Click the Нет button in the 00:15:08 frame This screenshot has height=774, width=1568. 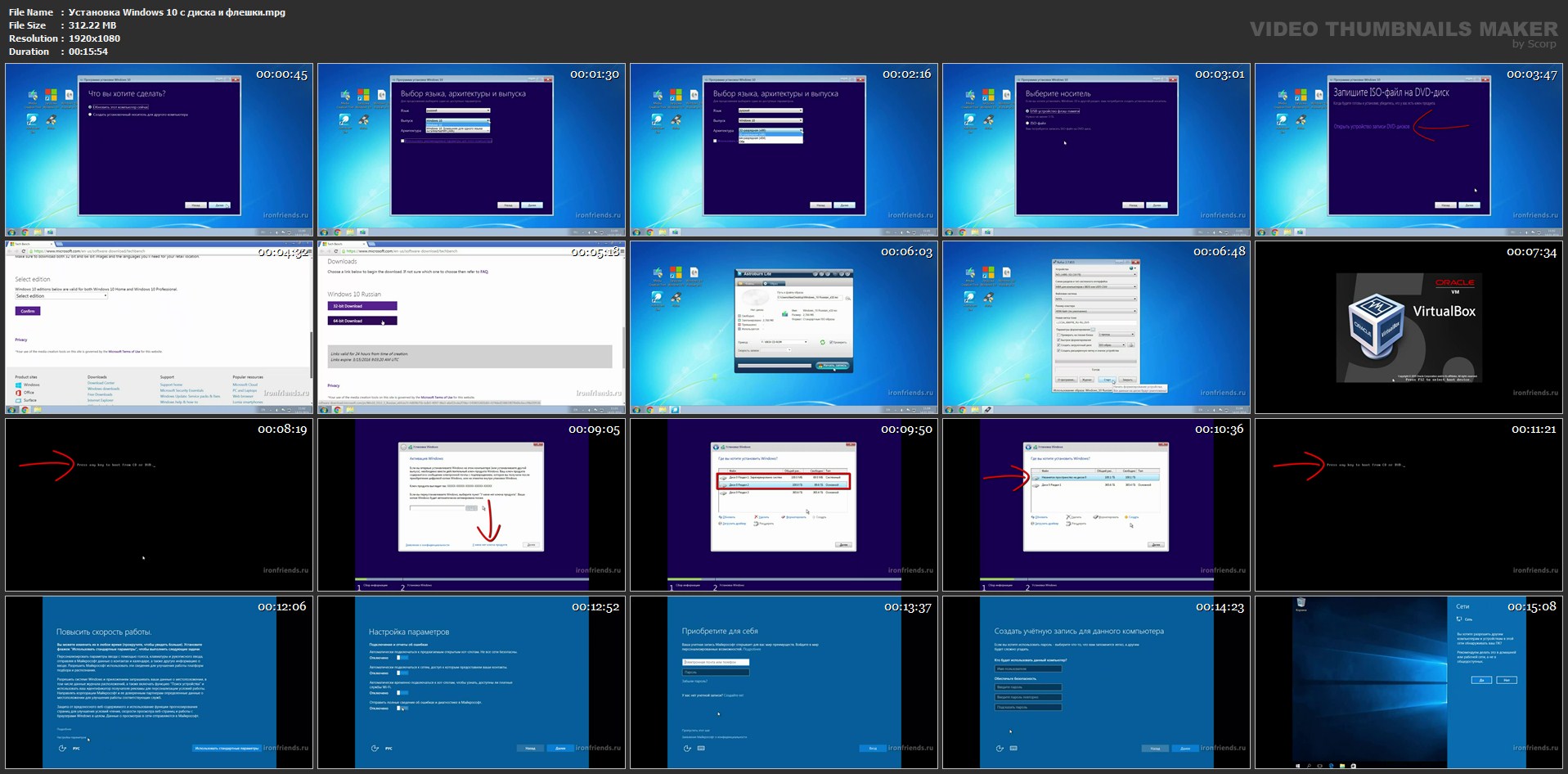(1507, 680)
